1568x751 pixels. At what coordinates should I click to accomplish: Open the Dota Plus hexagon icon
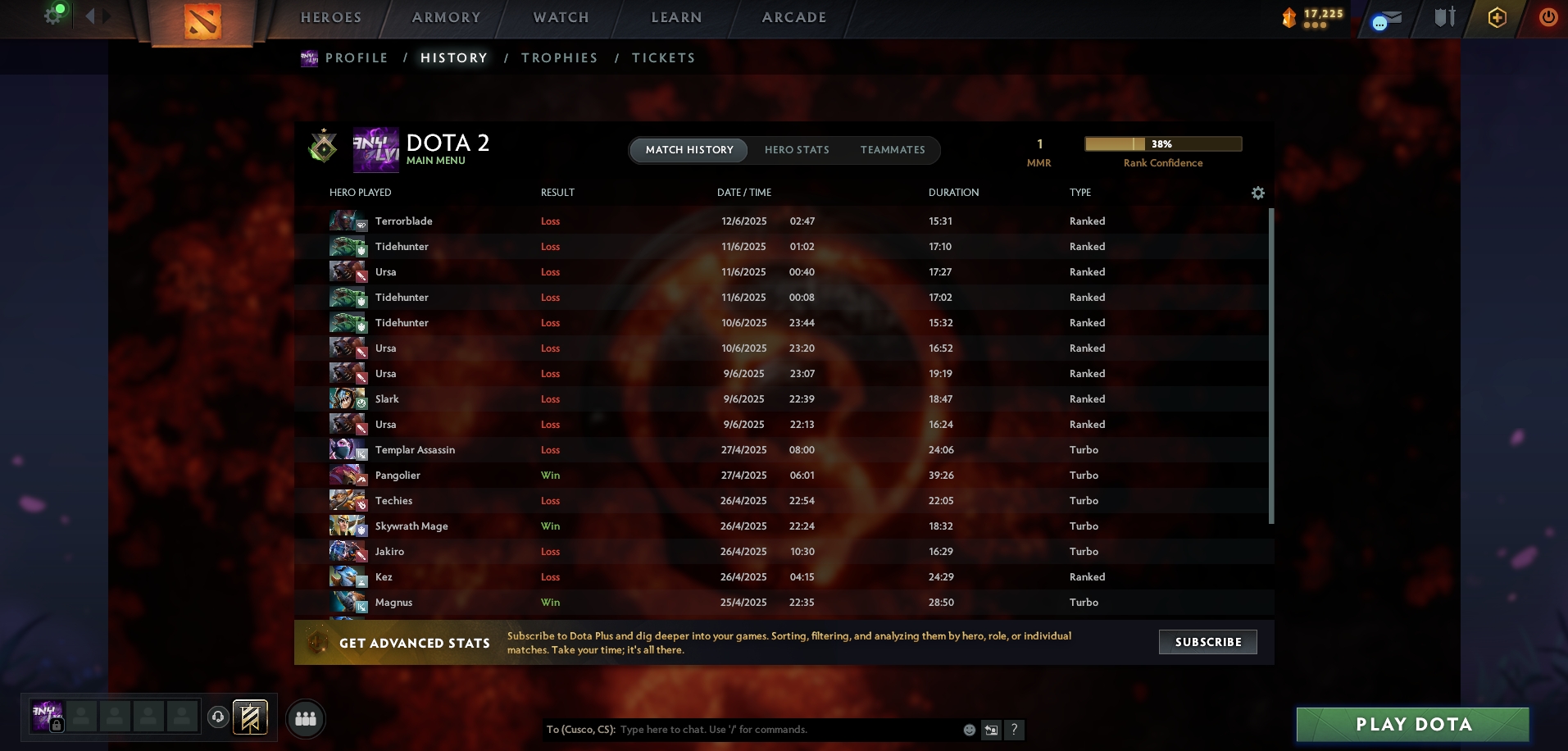(x=1497, y=18)
